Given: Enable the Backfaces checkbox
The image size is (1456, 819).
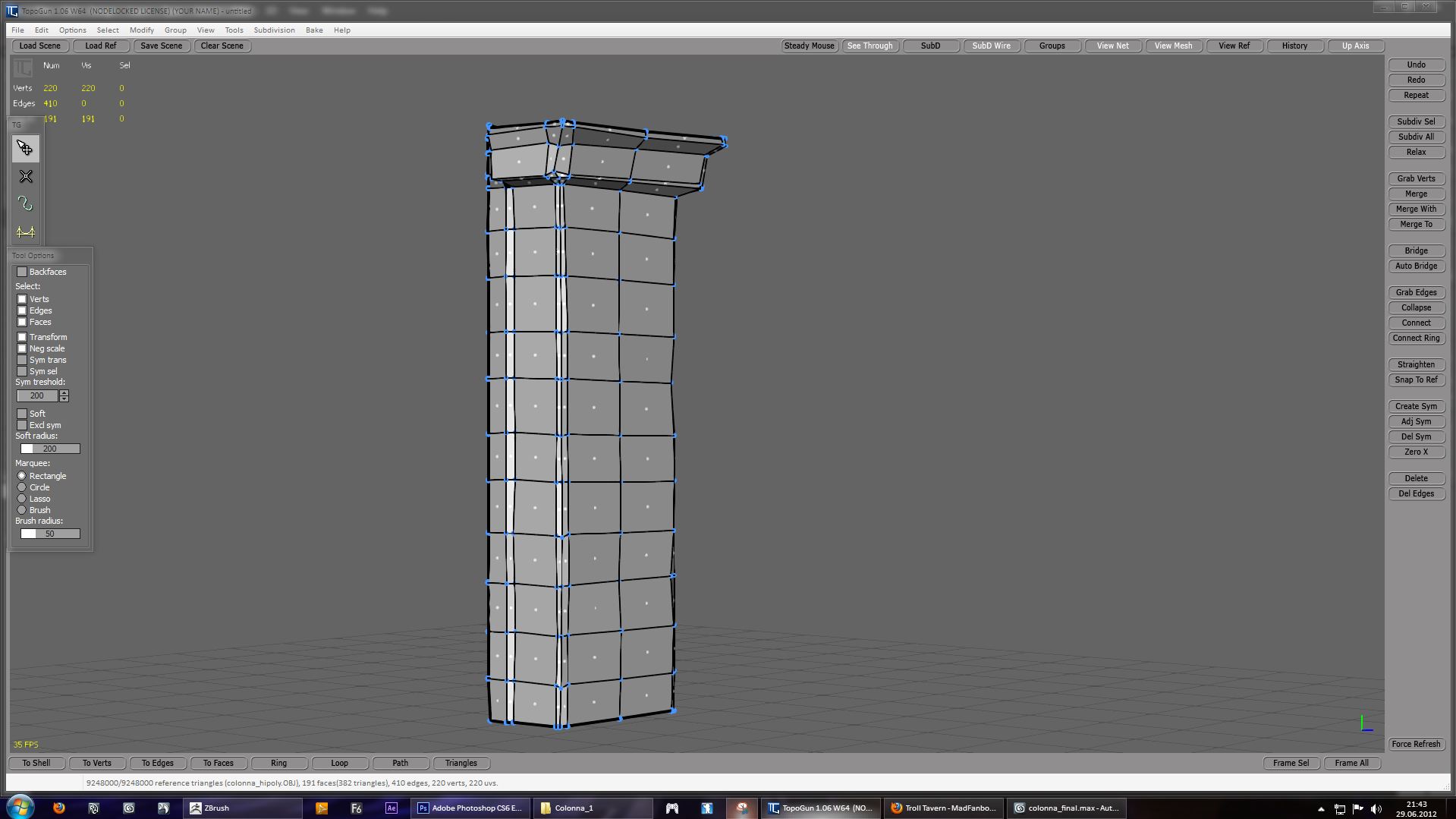Looking at the screenshot, I should tap(22, 272).
